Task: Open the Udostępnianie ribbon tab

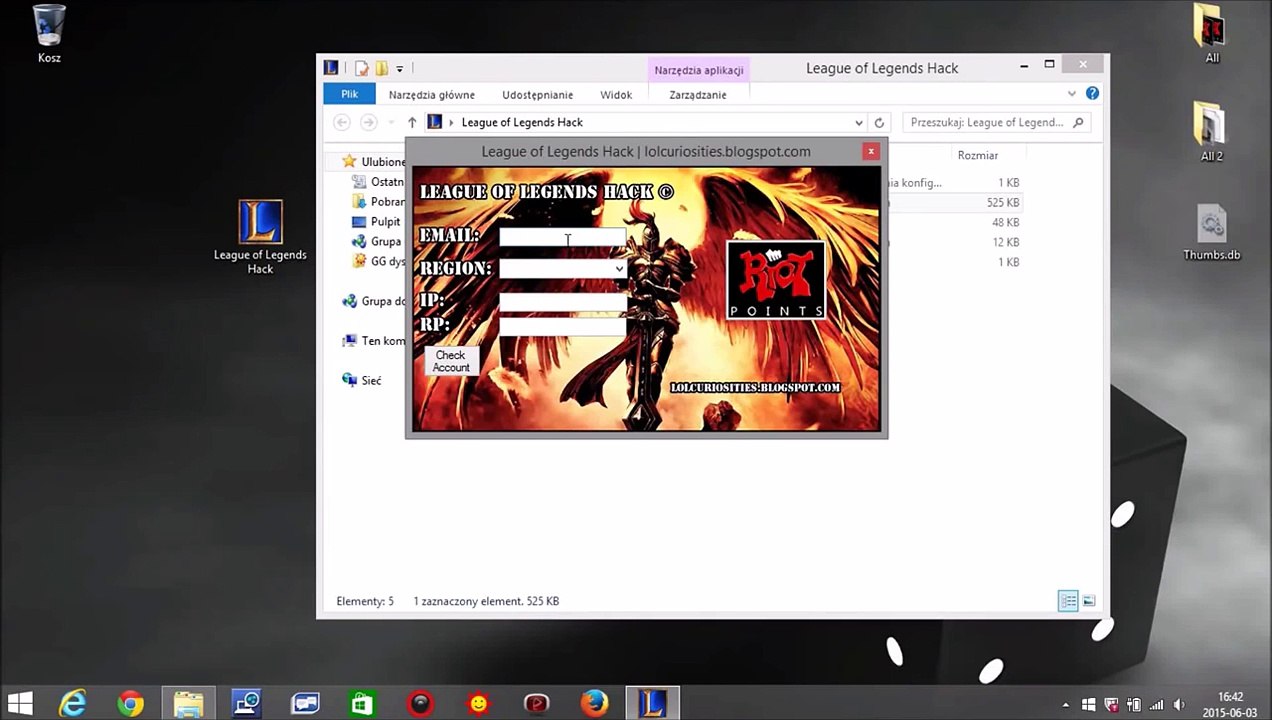Action: pos(538,94)
